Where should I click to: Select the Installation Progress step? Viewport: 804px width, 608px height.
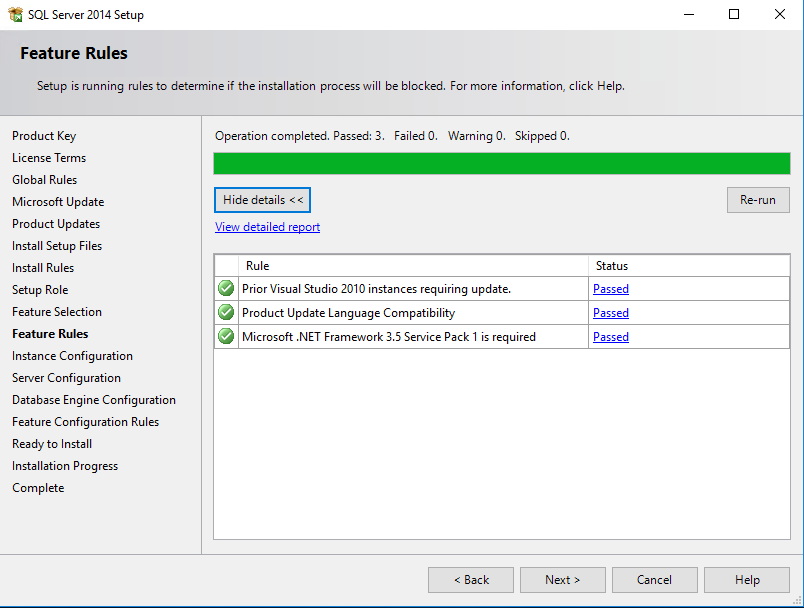coord(65,466)
